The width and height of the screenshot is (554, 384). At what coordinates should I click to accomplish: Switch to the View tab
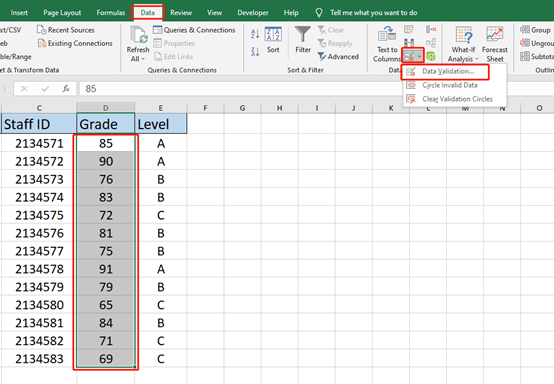point(214,13)
